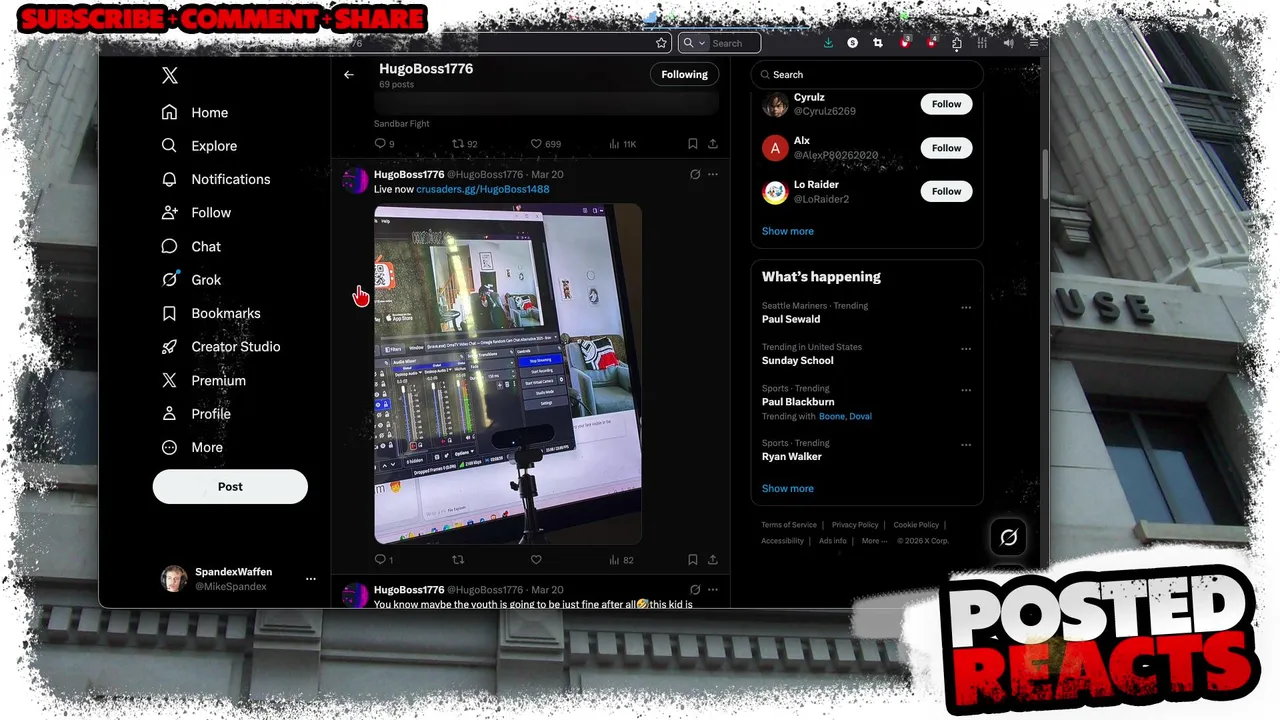1280x720 pixels.
Task: Open Bookmarks in the sidebar
Action: [x=211, y=314]
